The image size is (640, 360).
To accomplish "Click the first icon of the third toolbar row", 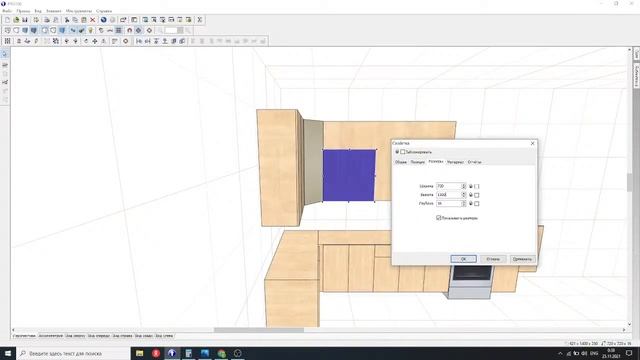I will click(7, 41).
